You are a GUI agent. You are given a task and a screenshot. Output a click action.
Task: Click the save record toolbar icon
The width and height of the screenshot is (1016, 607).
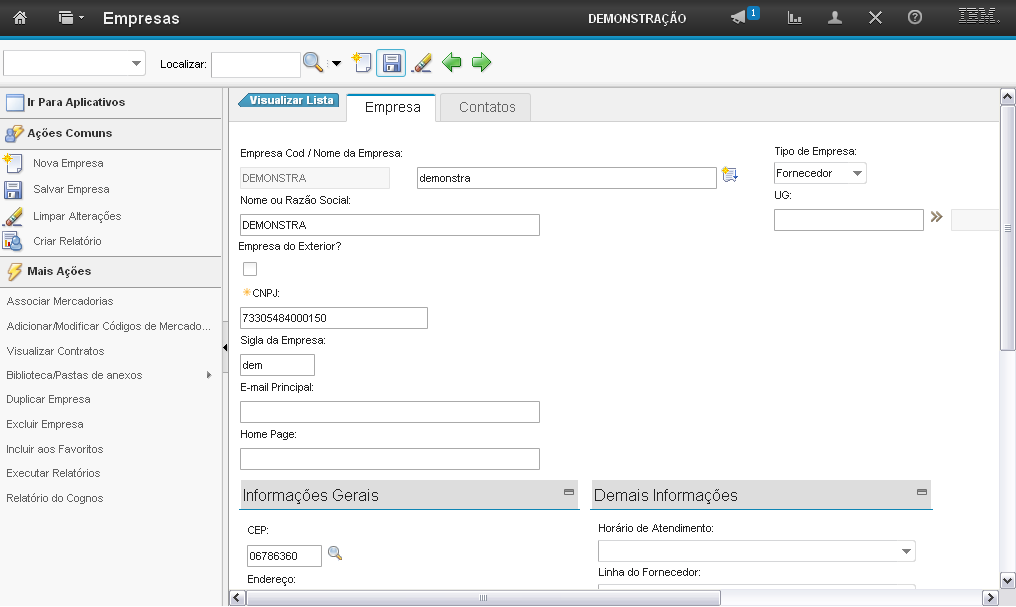tap(392, 63)
